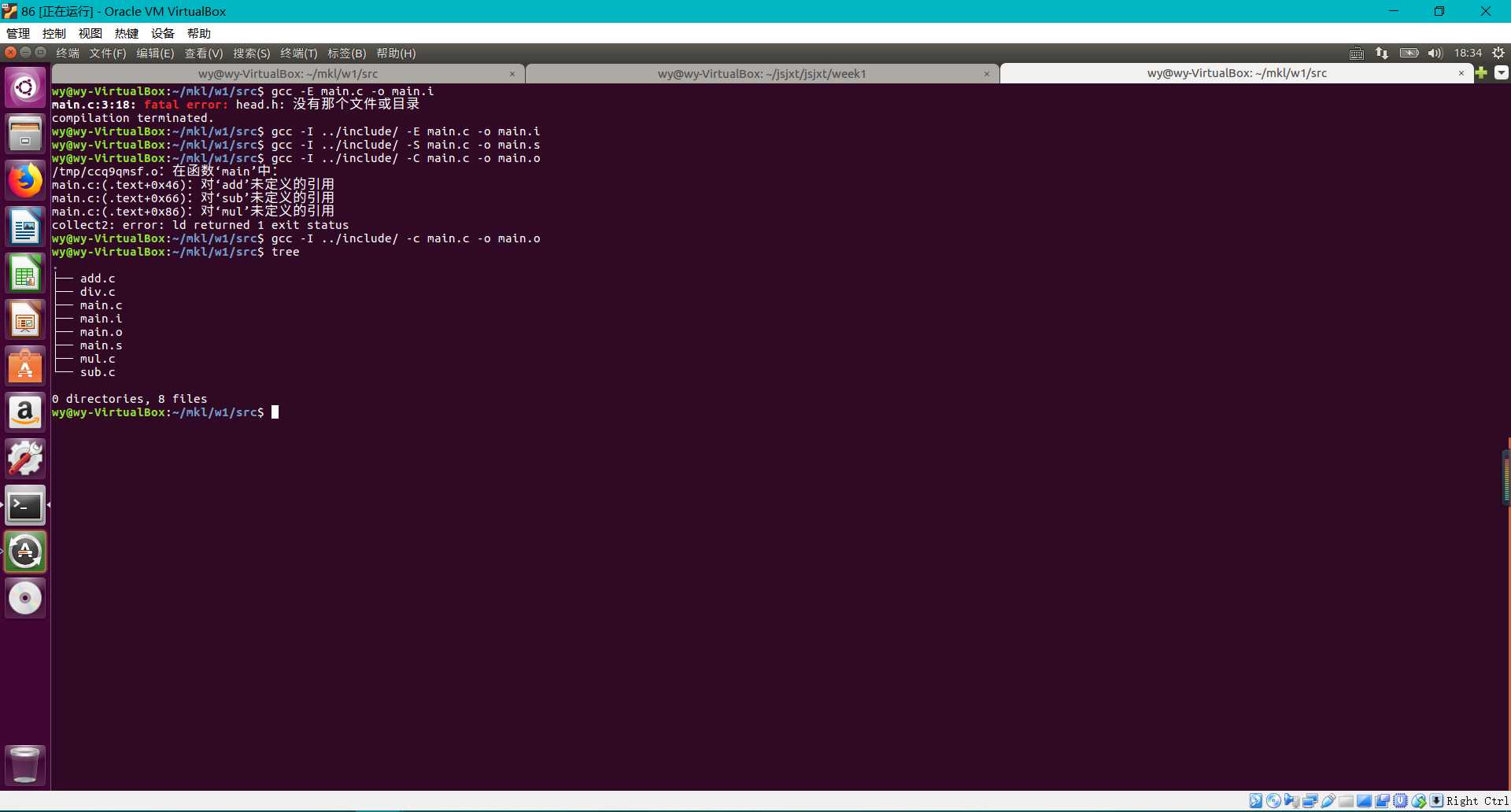Click clock showing 18:34

click(x=1468, y=53)
